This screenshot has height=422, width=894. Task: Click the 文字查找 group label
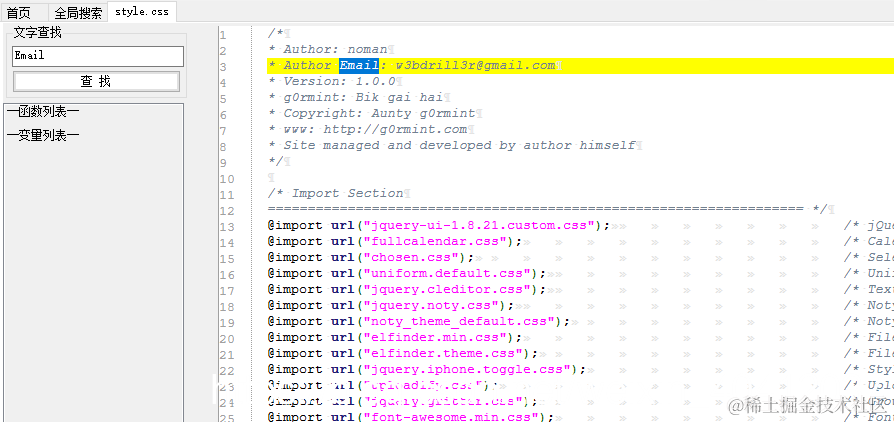click(38, 33)
